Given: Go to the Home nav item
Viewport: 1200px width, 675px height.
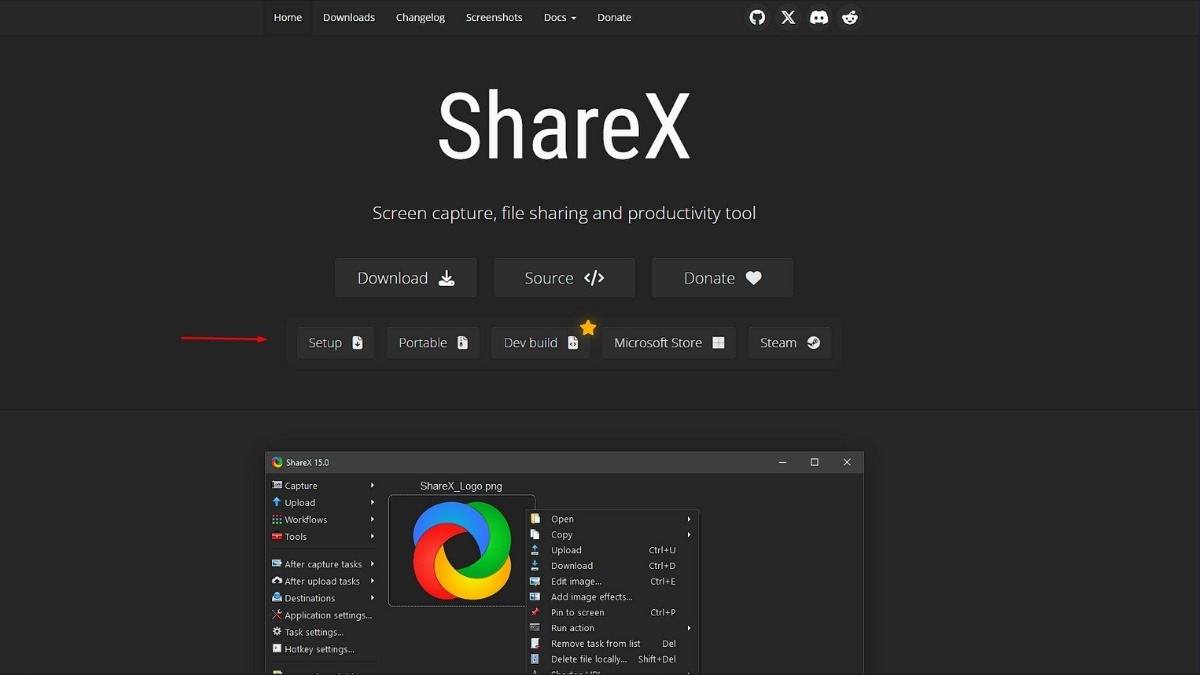Looking at the screenshot, I should click(x=288, y=17).
